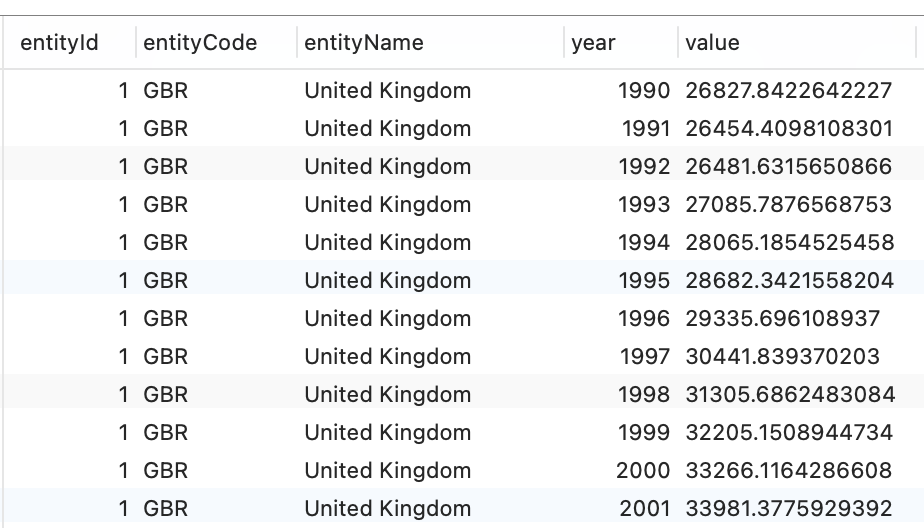
Task: Sort by the value column header
Action: pos(712,43)
